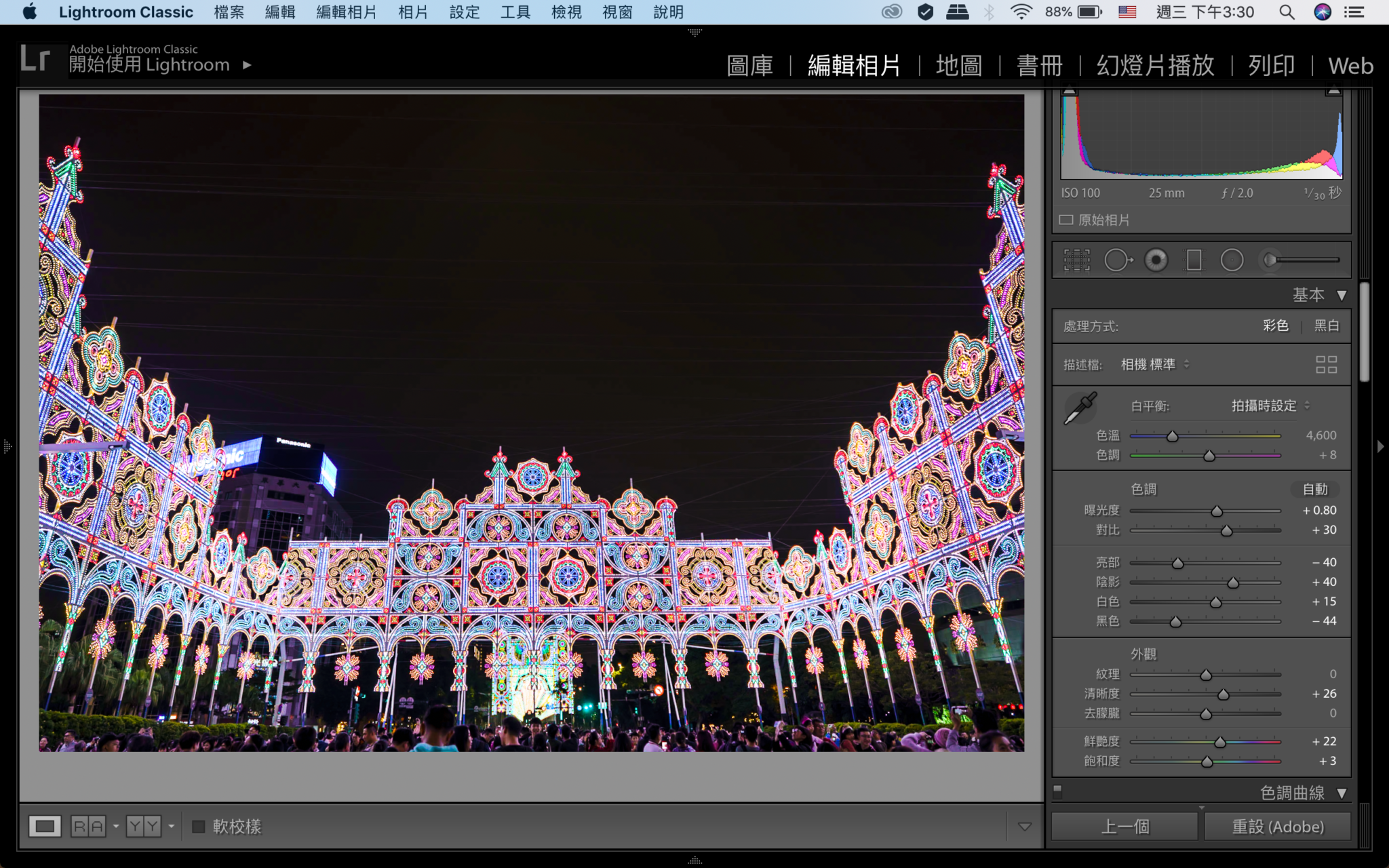Image resolution: width=1389 pixels, height=868 pixels.
Task: Open macOS Spotlight search
Action: click(1287, 12)
